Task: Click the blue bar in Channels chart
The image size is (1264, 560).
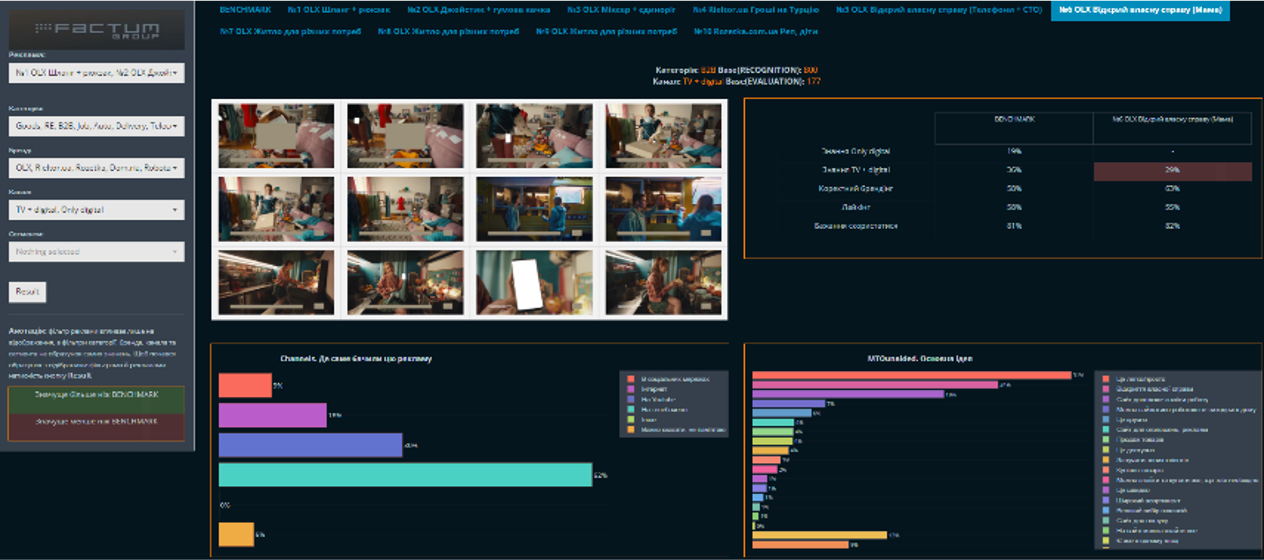Action: [310, 445]
